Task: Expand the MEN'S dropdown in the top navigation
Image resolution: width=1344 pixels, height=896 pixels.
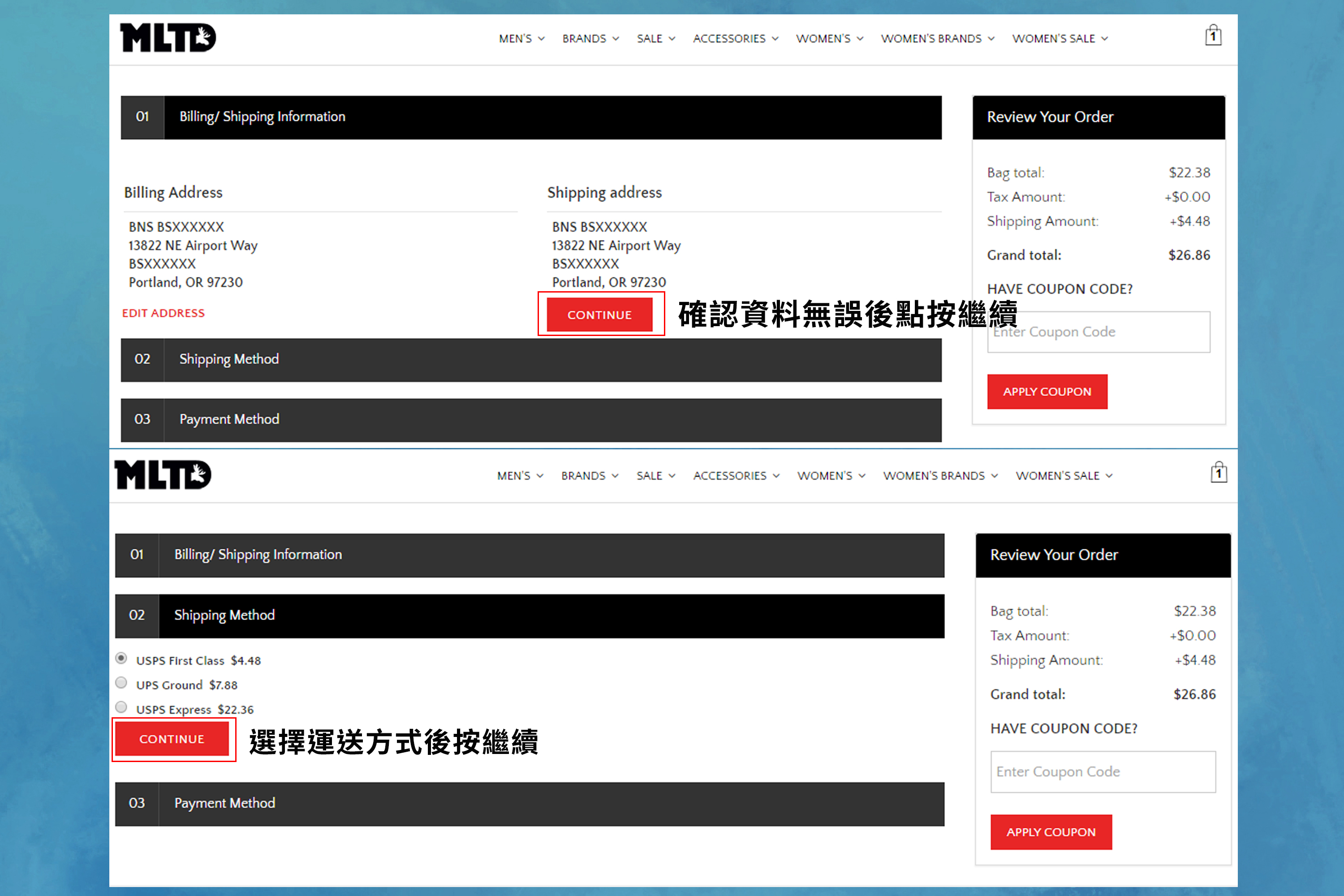Action: point(521,39)
